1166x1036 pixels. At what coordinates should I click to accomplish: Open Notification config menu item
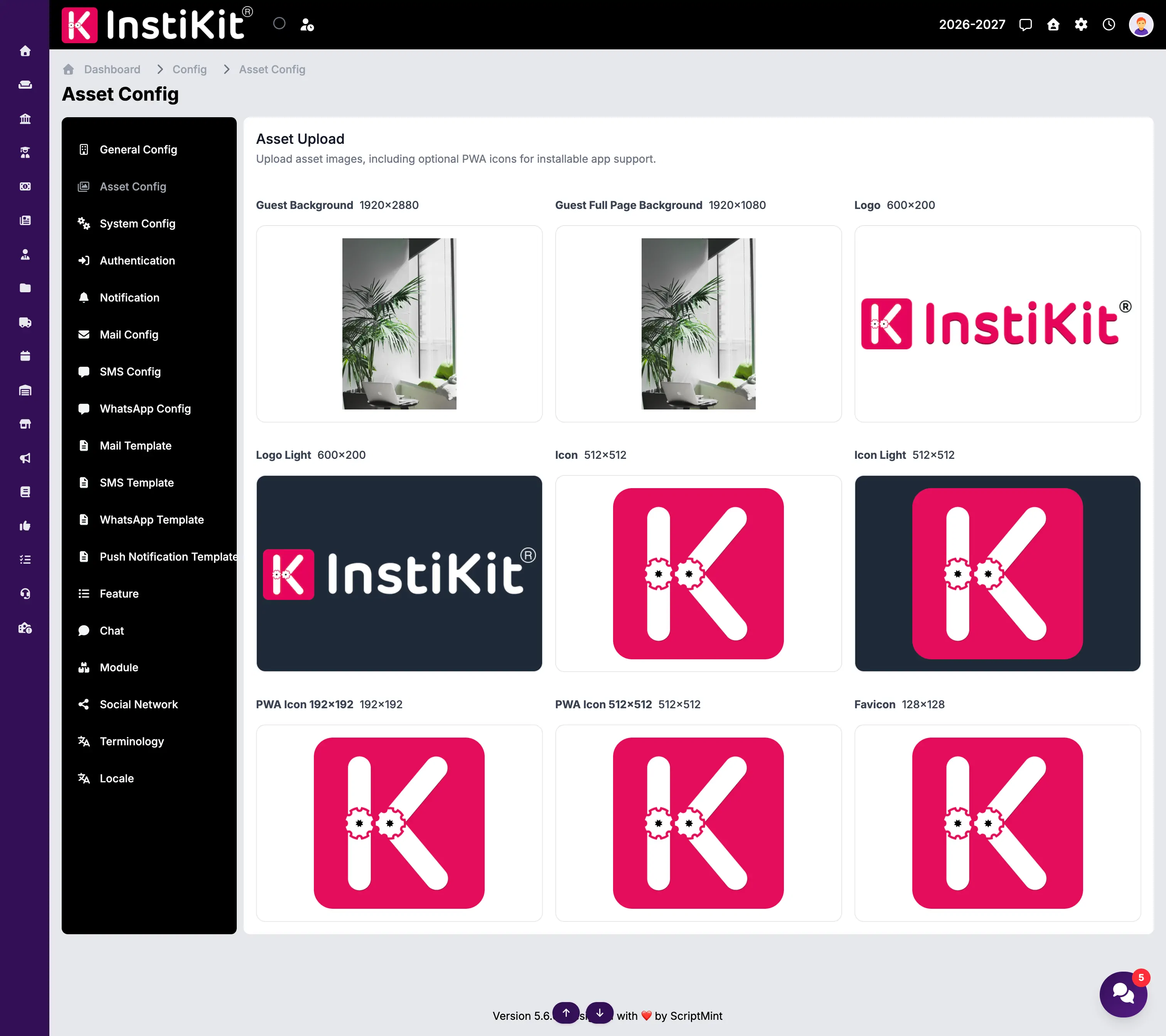(x=149, y=298)
